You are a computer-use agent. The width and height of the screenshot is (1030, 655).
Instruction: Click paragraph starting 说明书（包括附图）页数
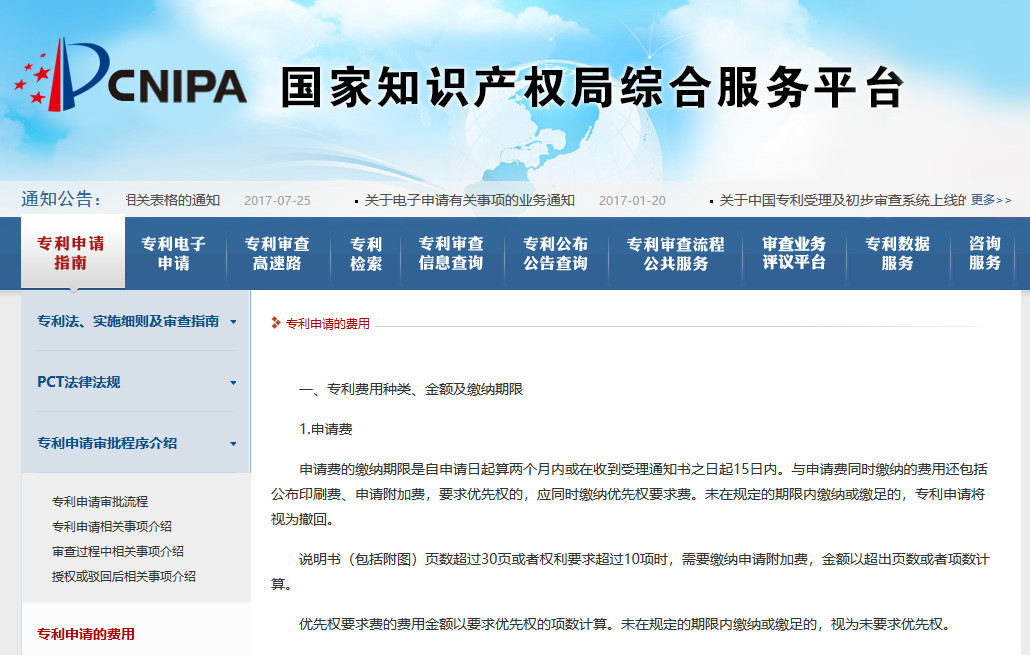pyautogui.click(x=630, y=572)
